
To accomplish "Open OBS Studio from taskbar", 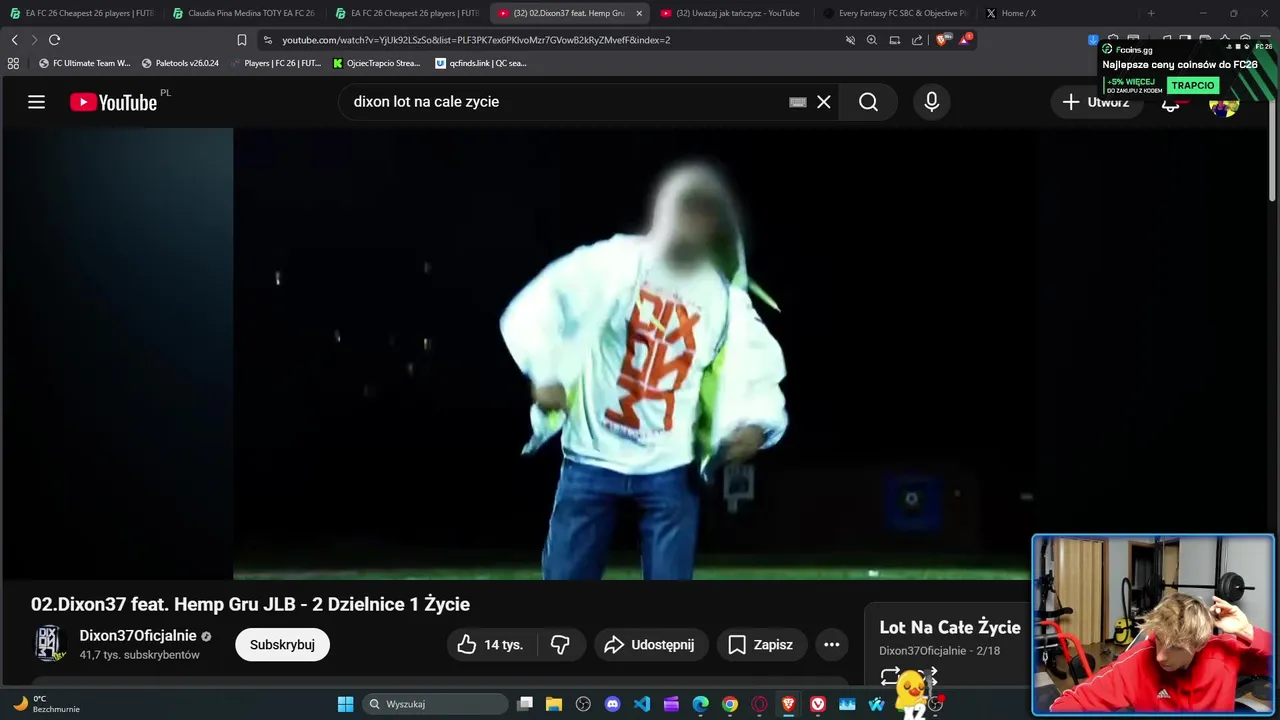I will click(x=584, y=704).
